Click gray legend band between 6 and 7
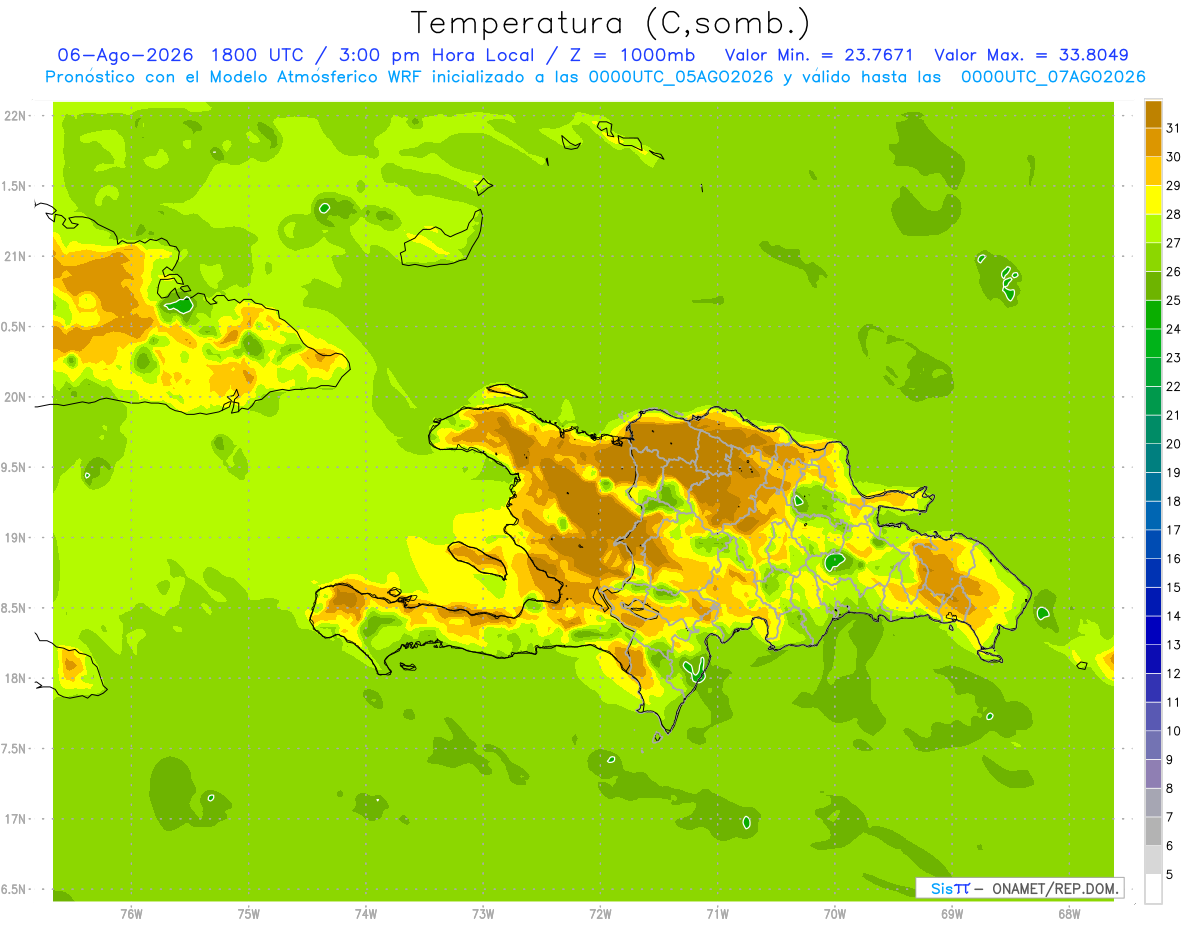The height and width of the screenshot is (927, 1200). (x=1153, y=831)
